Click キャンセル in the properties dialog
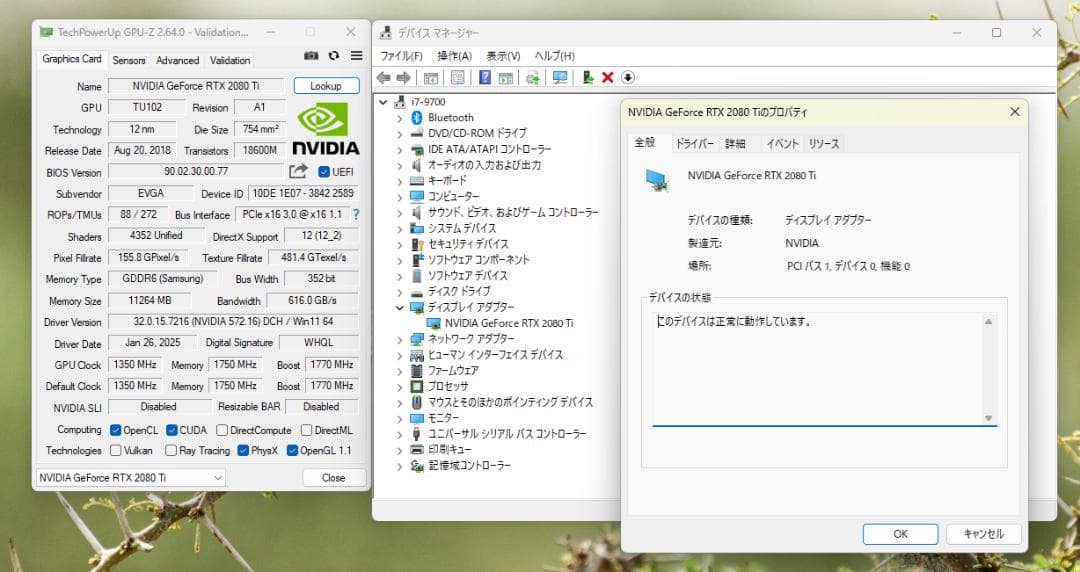 (x=984, y=534)
